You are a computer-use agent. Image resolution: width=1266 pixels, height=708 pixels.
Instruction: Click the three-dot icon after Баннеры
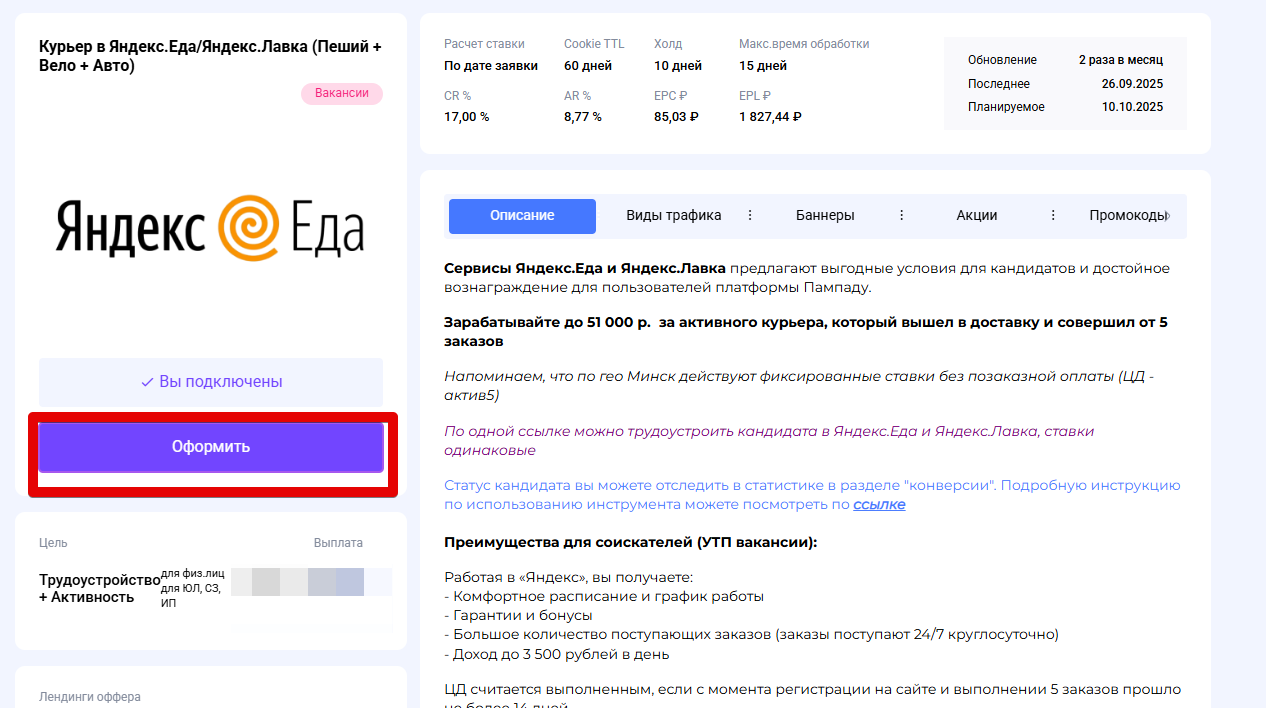(901, 215)
